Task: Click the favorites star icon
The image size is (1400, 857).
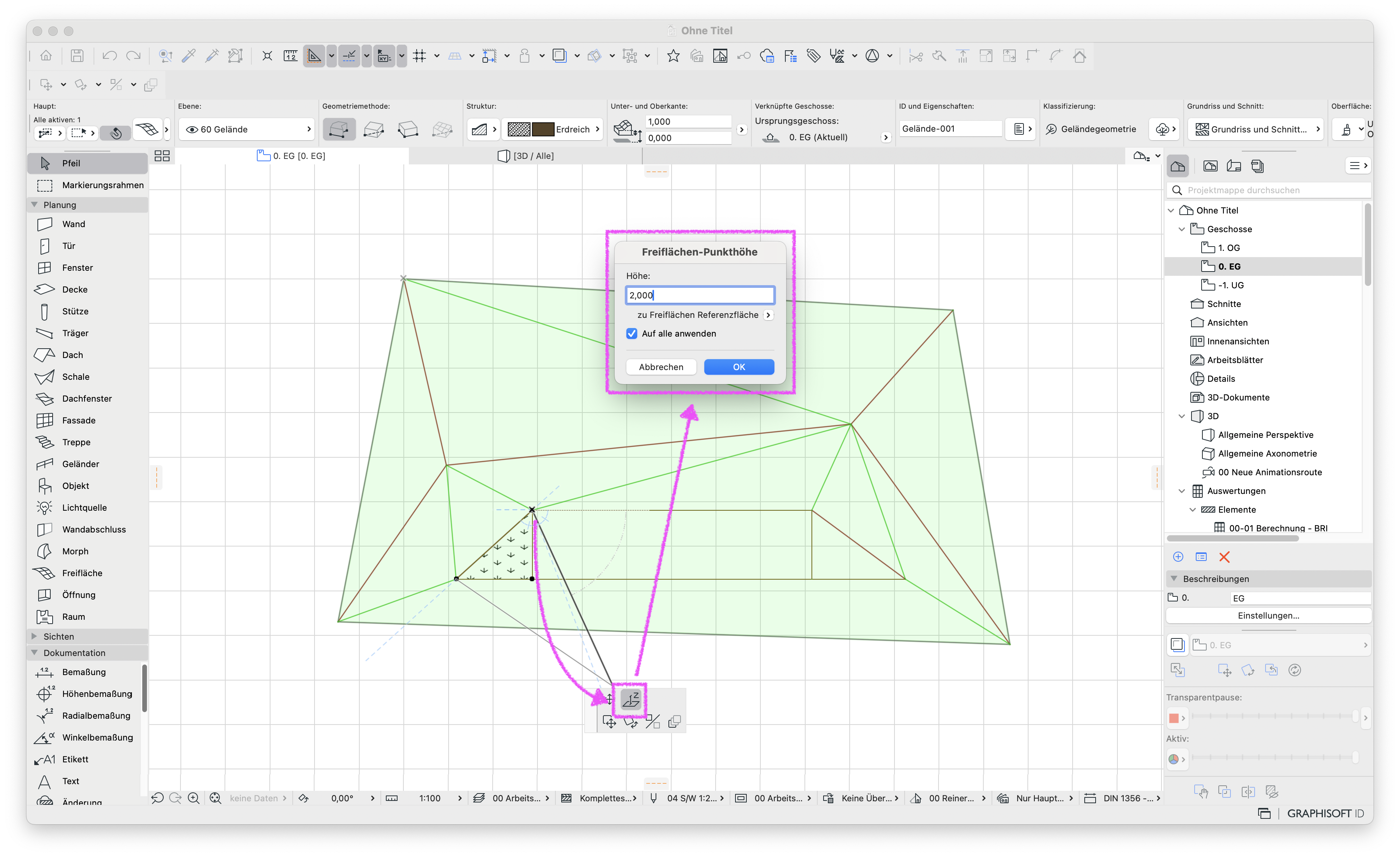Action: click(x=673, y=56)
